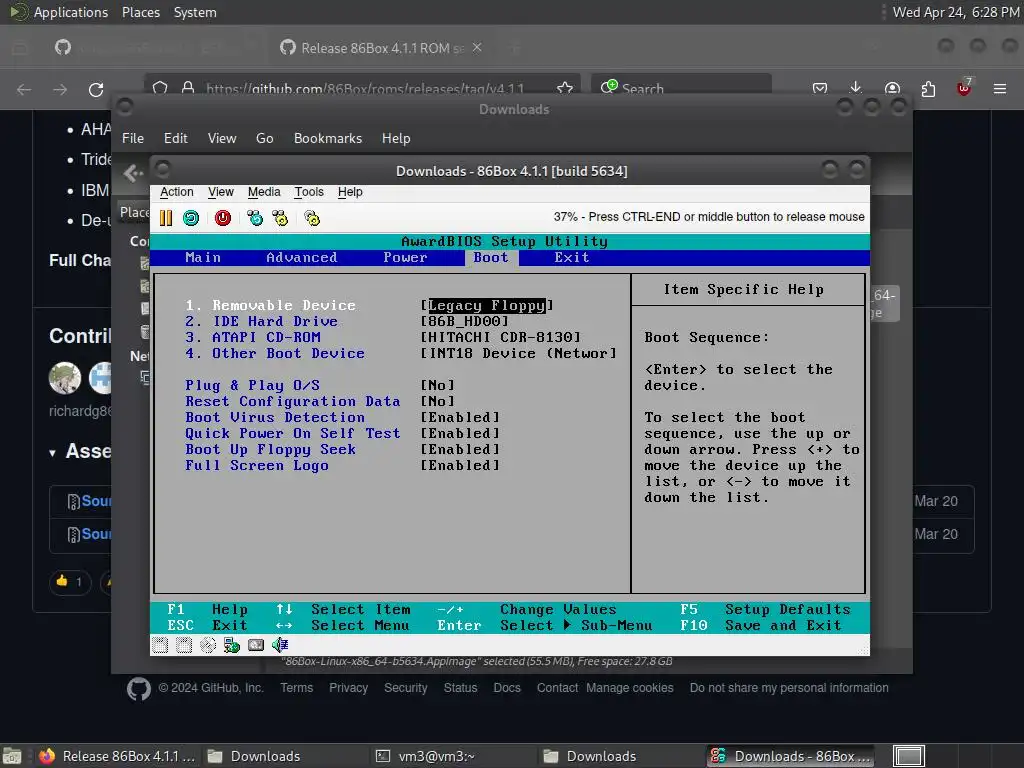
Task: Click the Plug & Play O/S value
Action: [438, 385]
